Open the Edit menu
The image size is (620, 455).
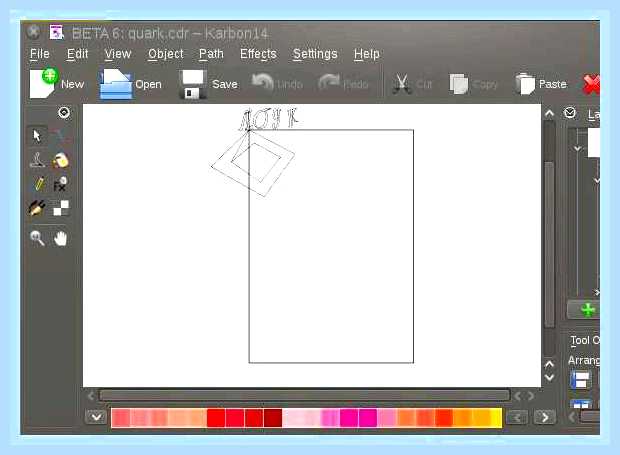point(77,54)
